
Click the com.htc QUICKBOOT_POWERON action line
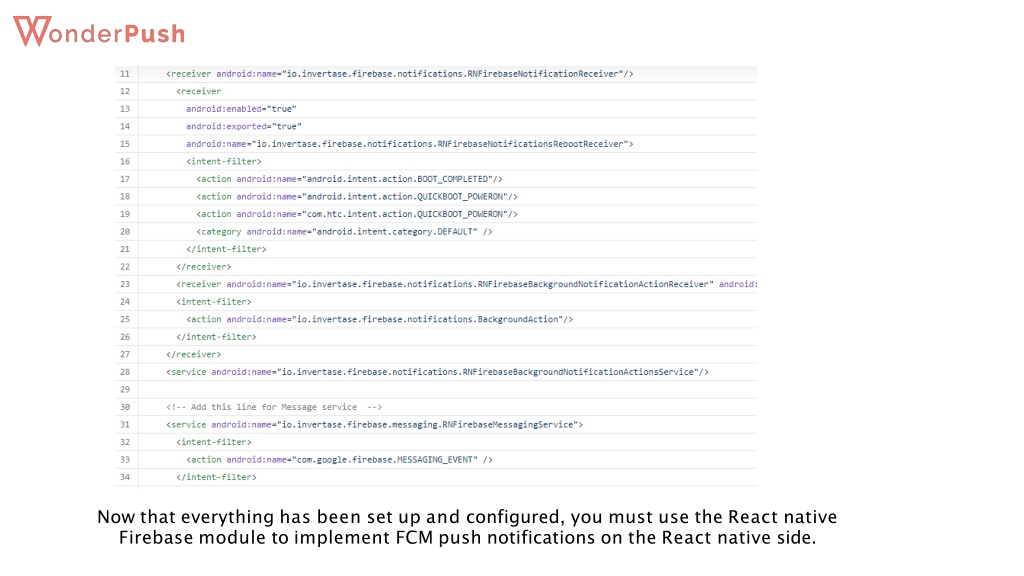tap(357, 214)
